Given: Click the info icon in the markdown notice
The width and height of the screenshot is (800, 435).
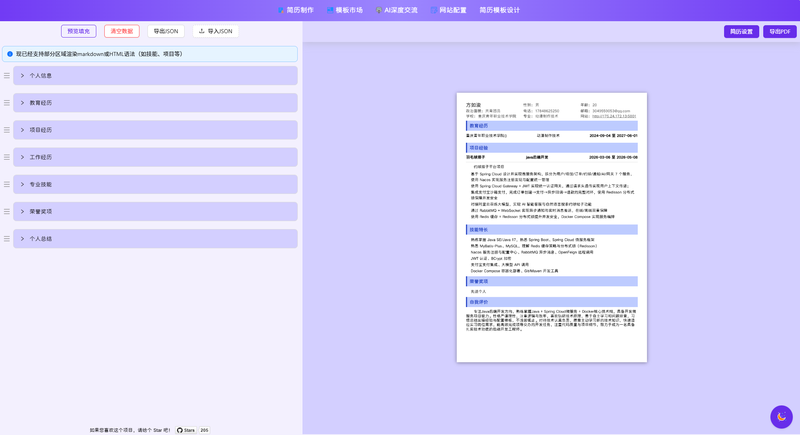Looking at the screenshot, I should pyautogui.click(x=10, y=54).
